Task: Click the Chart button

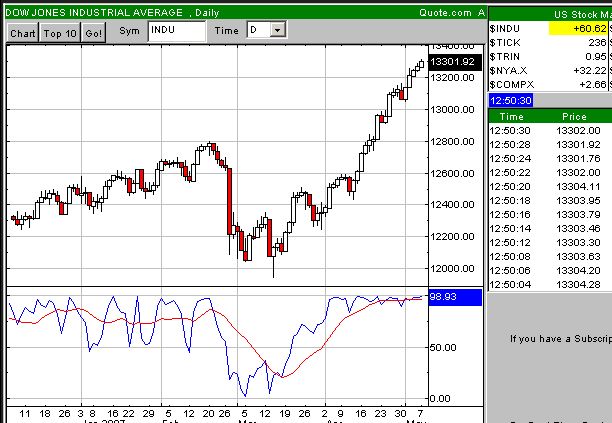Action: pyautogui.click(x=23, y=34)
